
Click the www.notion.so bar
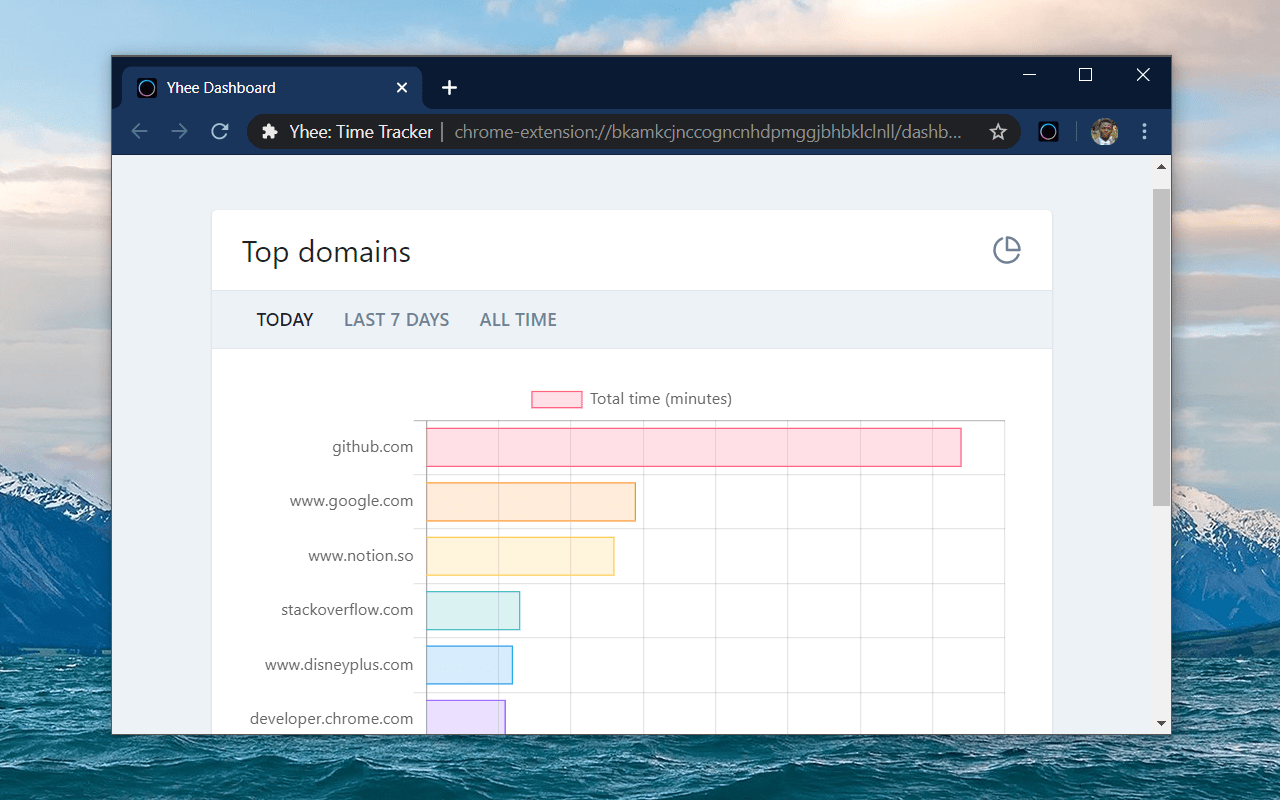(x=520, y=556)
